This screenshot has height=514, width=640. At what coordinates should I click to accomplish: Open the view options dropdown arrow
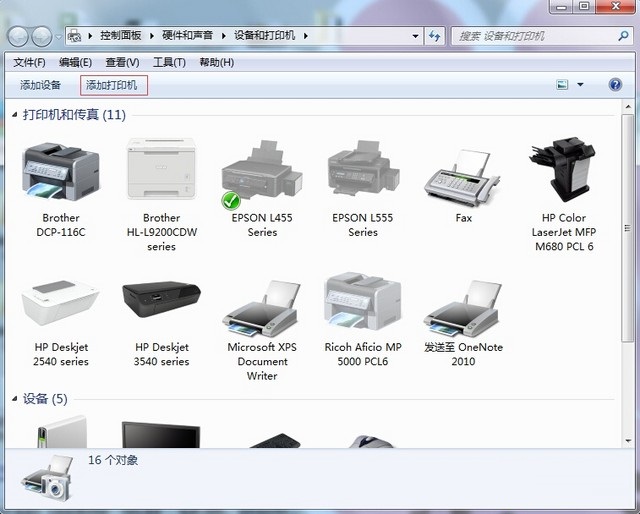pyautogui.click(x=580, y=85)
